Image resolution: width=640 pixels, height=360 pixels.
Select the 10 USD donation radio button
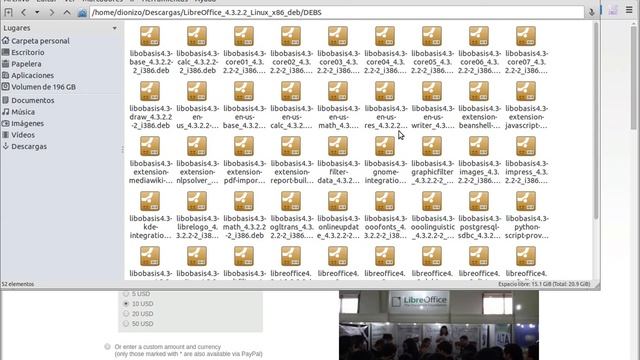126,304
